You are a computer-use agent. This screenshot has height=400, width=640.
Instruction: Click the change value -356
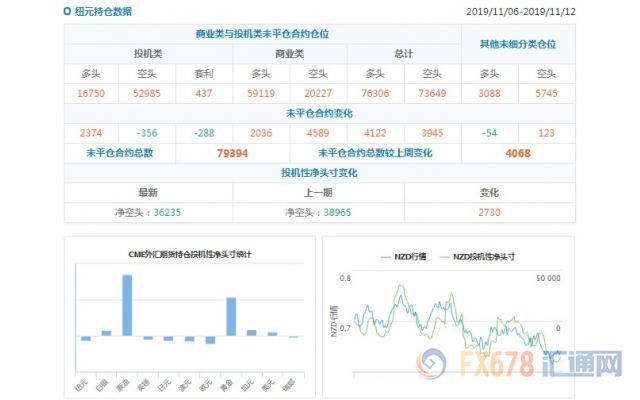tap(147, 133)
